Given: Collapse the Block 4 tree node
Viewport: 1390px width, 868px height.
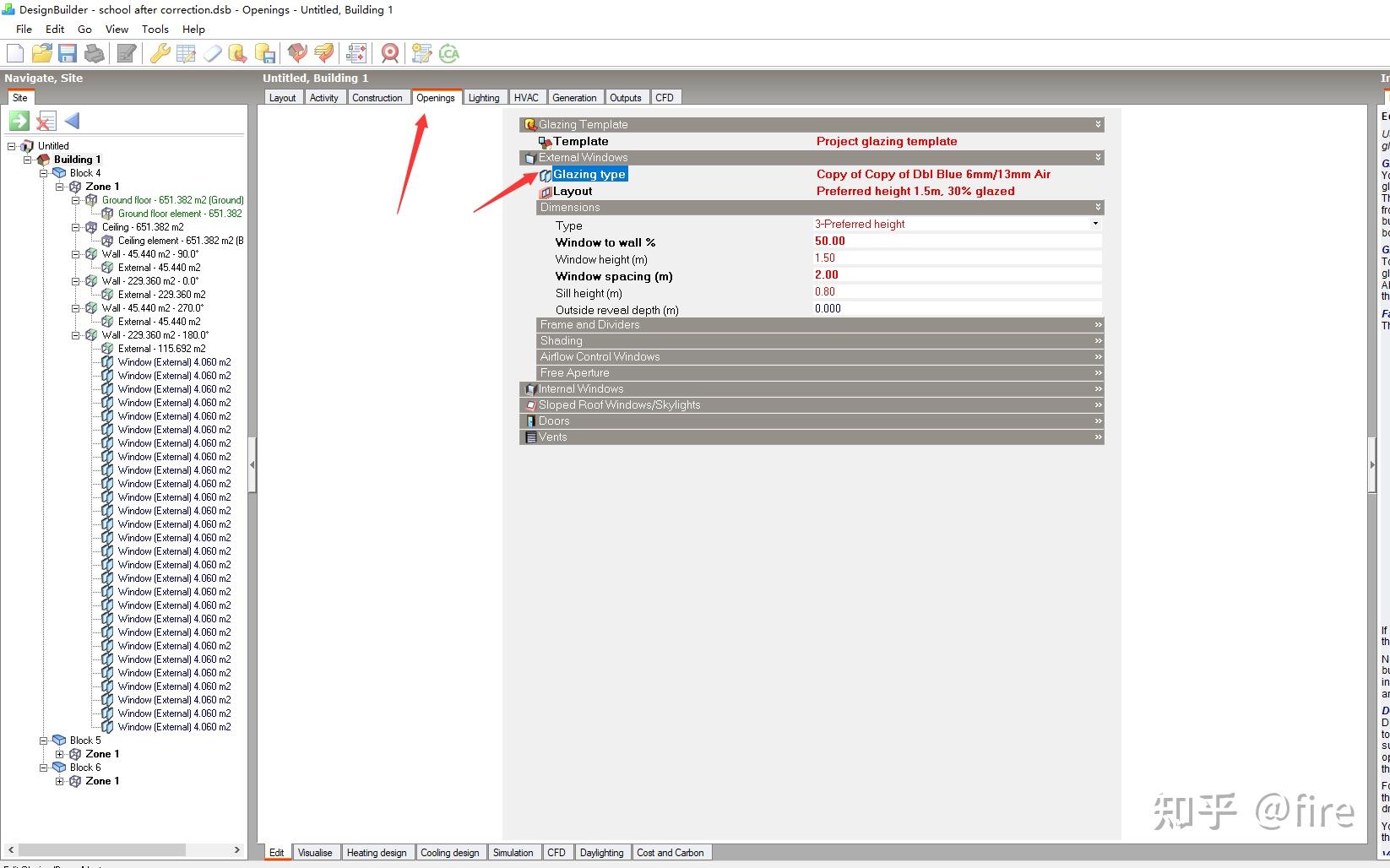Looking at the screenshot, I should 44,173.
